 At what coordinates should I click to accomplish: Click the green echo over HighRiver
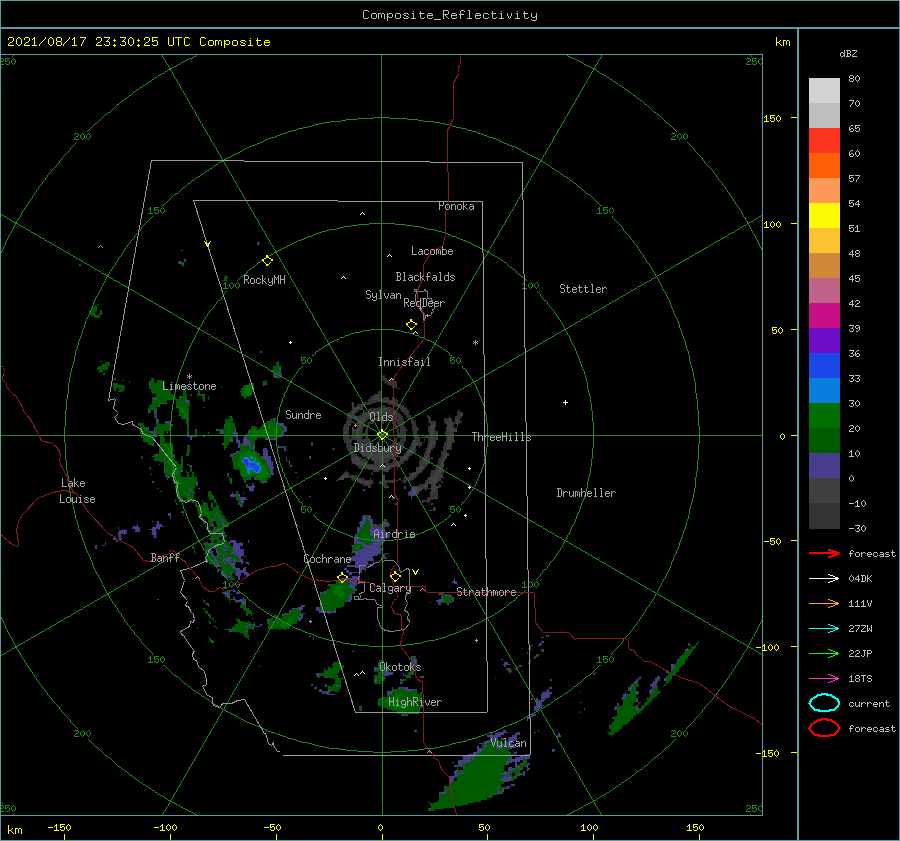[x=402, y=702]
